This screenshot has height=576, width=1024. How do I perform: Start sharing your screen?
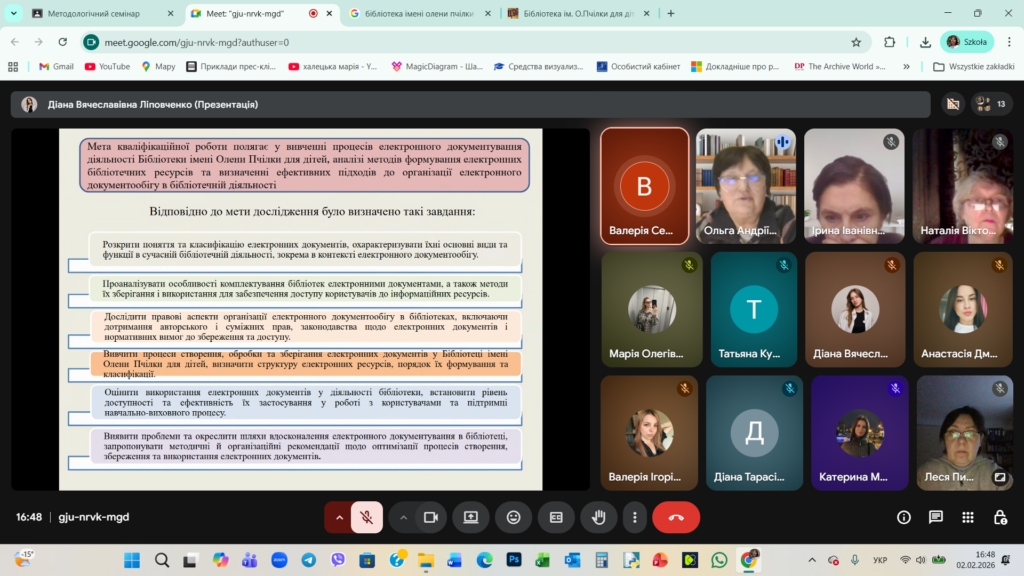pyautogui.click(x=470, y=517)
